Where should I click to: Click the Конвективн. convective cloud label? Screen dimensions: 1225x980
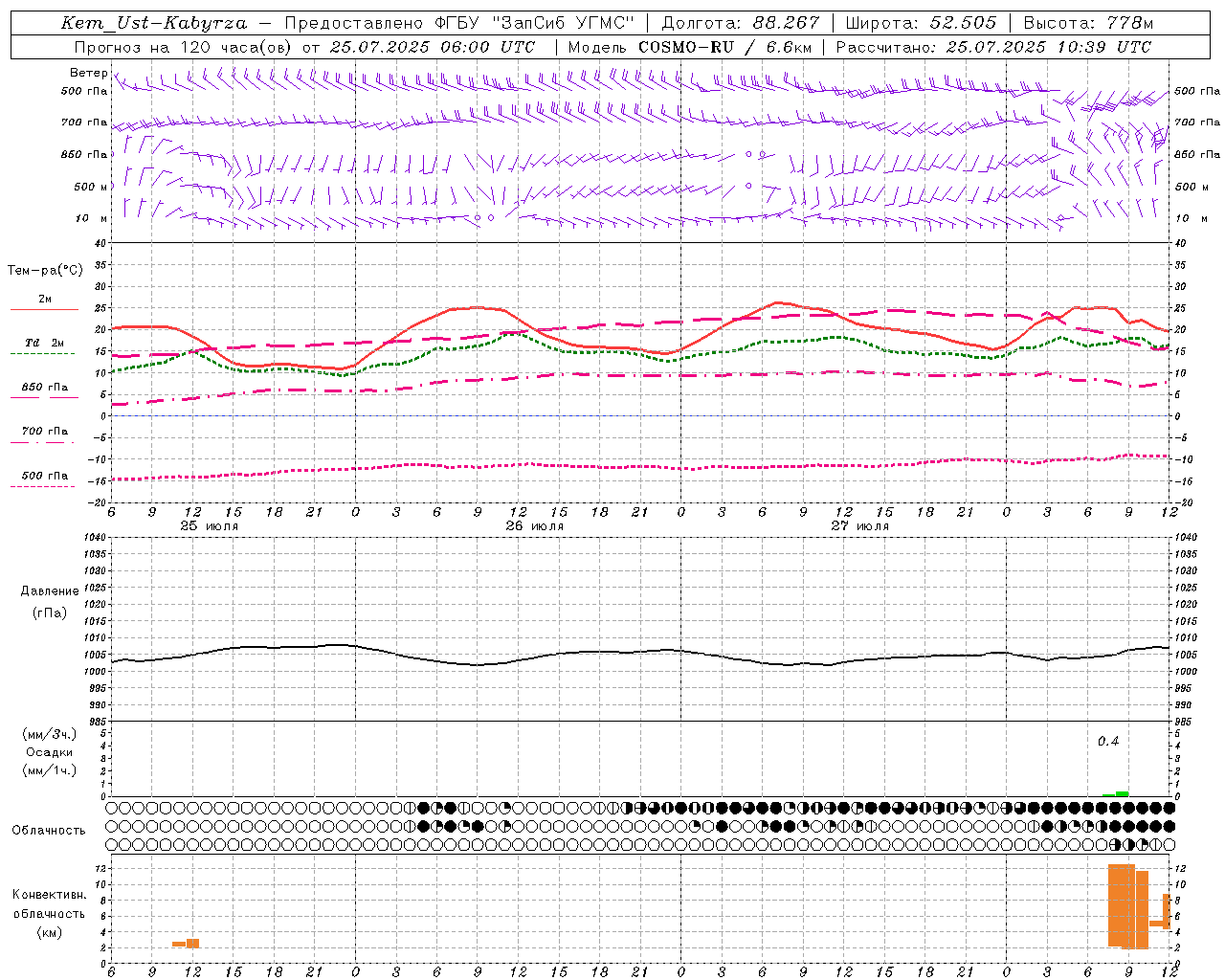pos(49,895)
